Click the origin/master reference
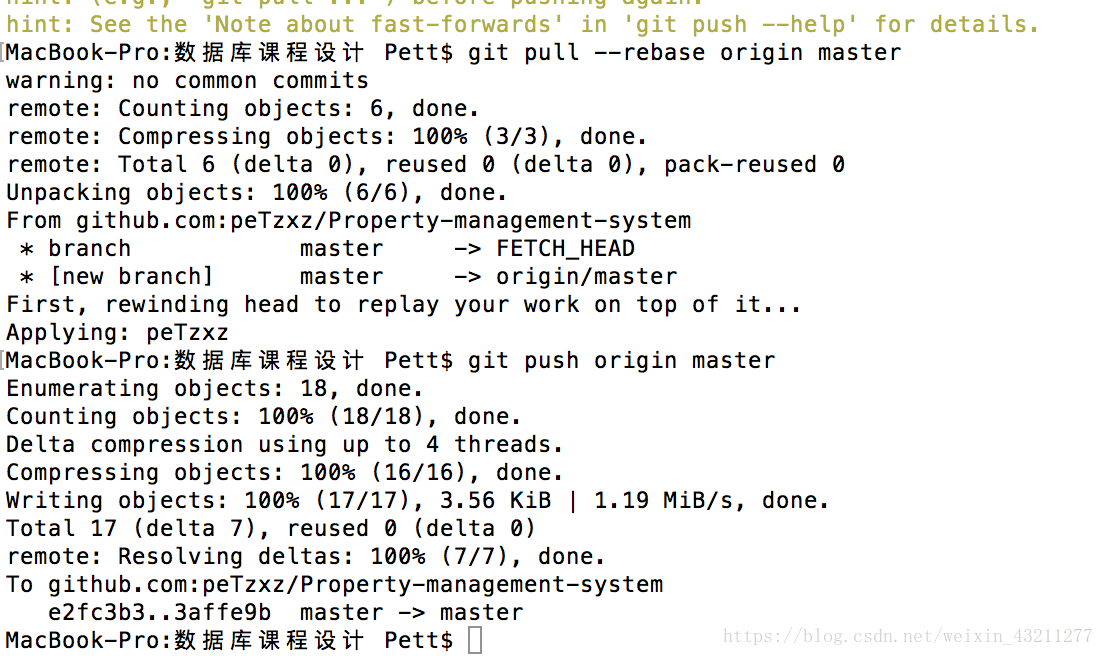Viewport: 1104px width, 656px height. tap(586, 277)
